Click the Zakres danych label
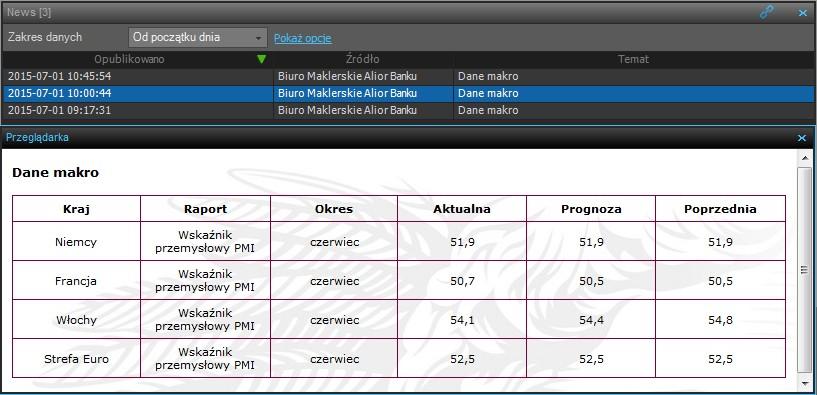 coord(45,38)
